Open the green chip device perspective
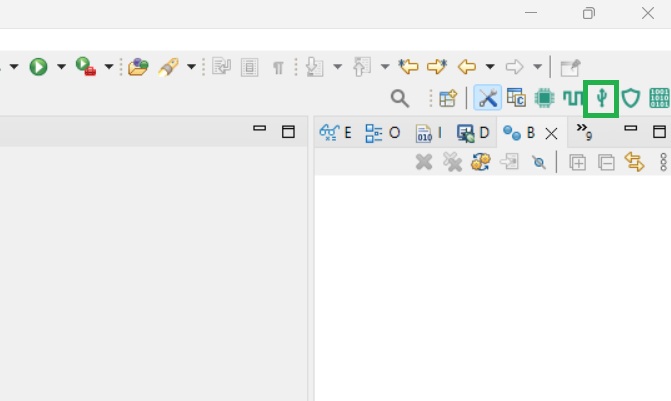 544,98
